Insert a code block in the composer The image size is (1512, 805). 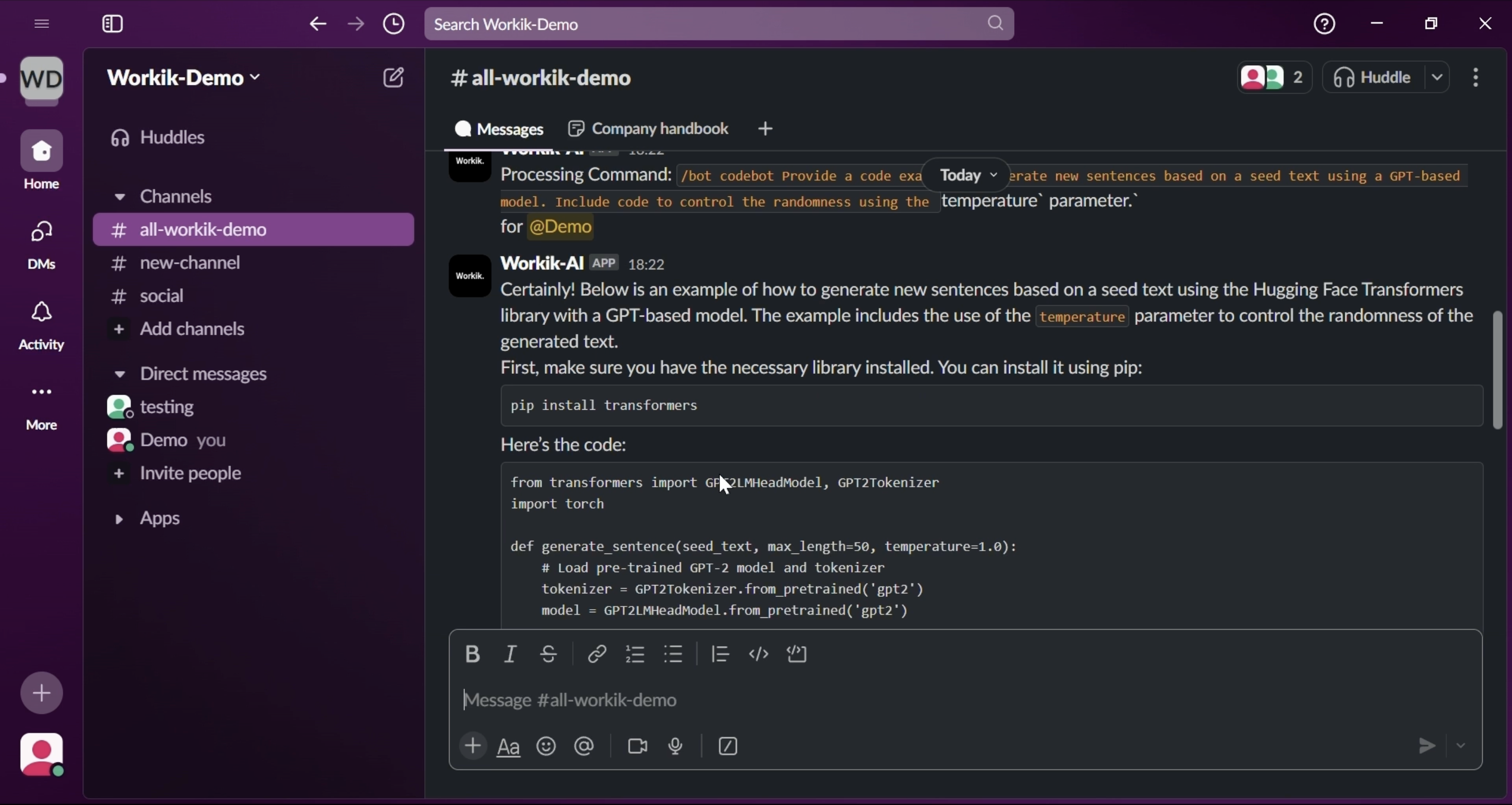(797, 654)
